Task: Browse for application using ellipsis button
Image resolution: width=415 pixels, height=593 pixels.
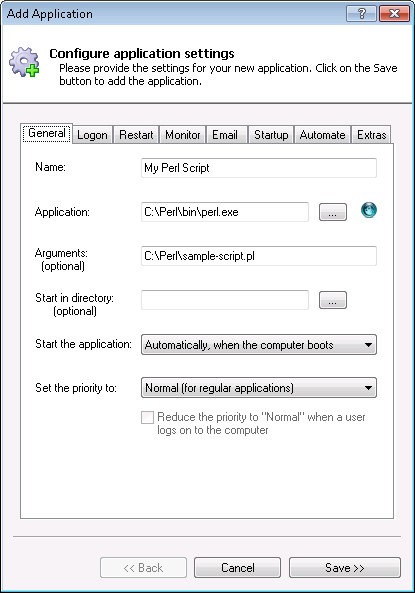Action: 333,212
